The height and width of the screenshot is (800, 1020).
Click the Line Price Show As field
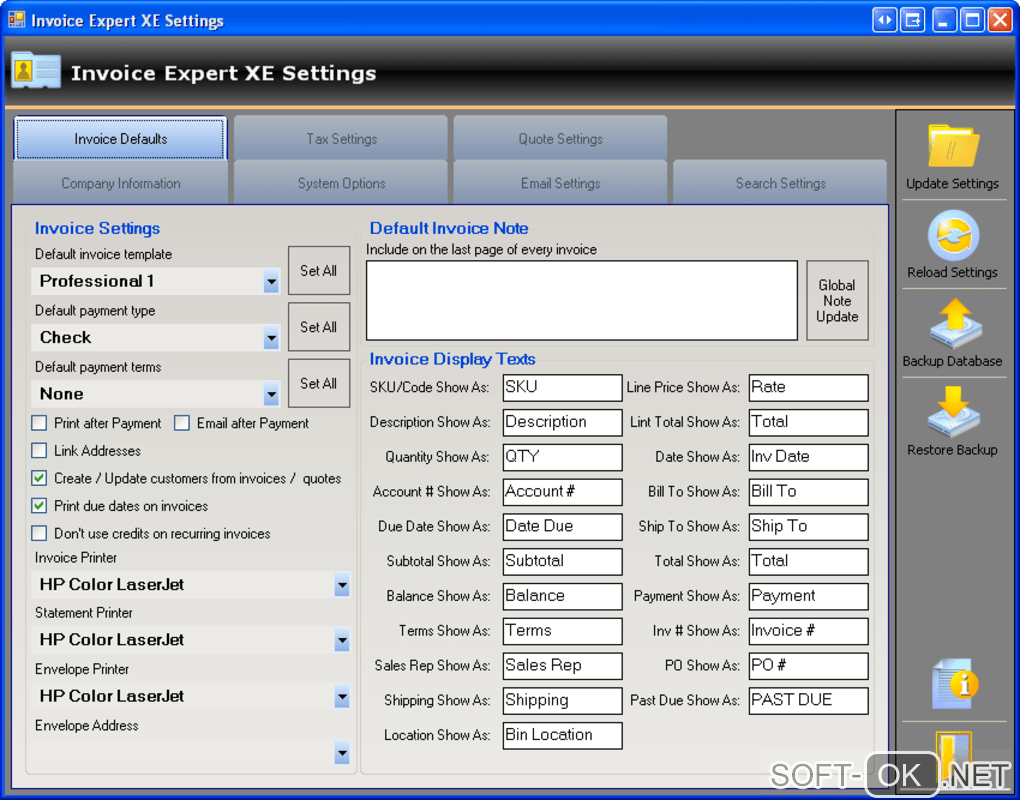809,388
